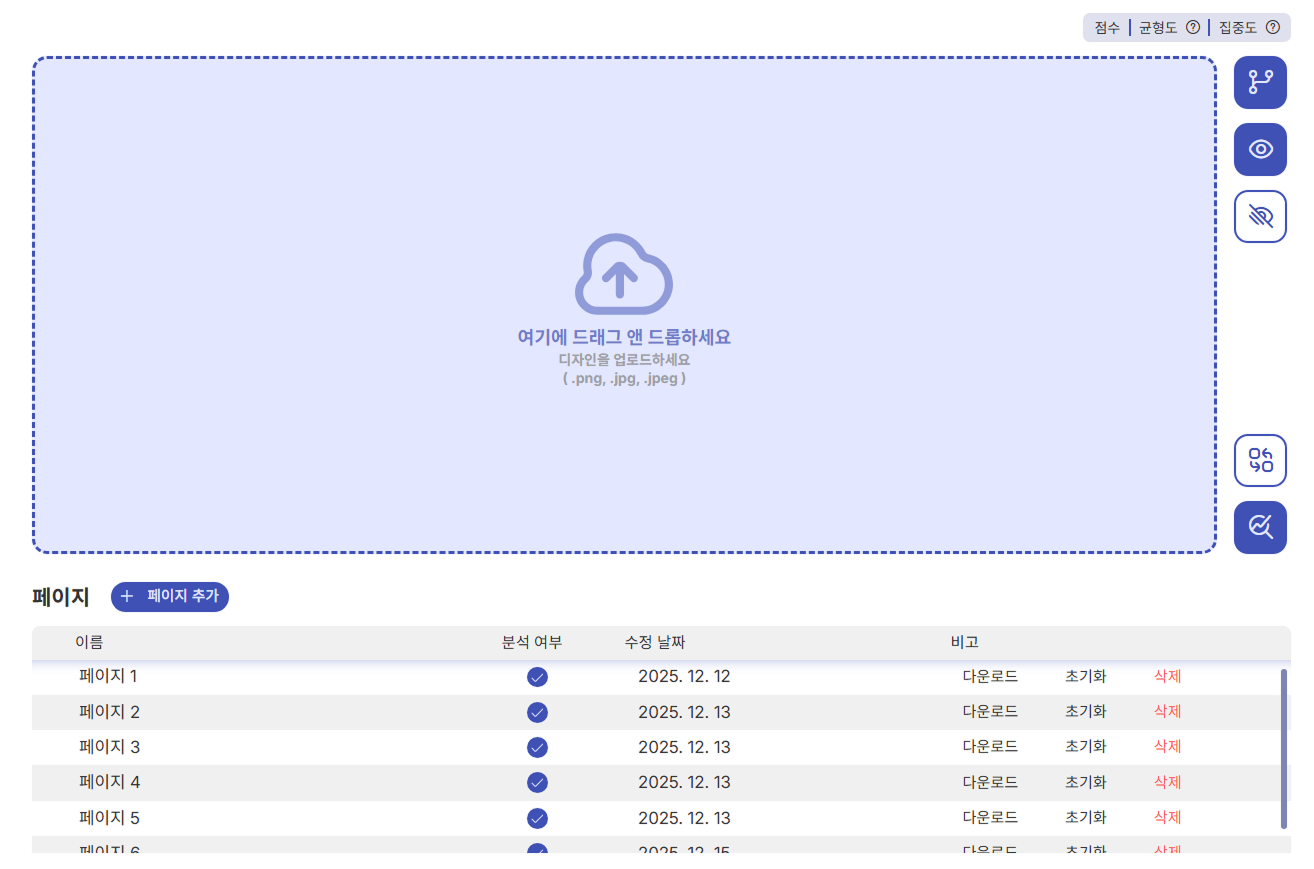
Task: Click the 균형도 label at the top
Action: 1158,28
